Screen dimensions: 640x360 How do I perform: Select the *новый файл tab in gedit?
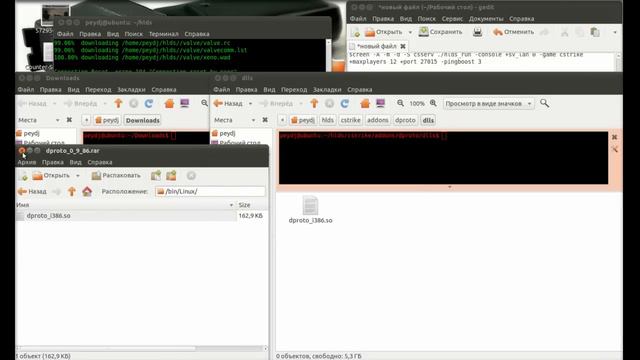377,46
